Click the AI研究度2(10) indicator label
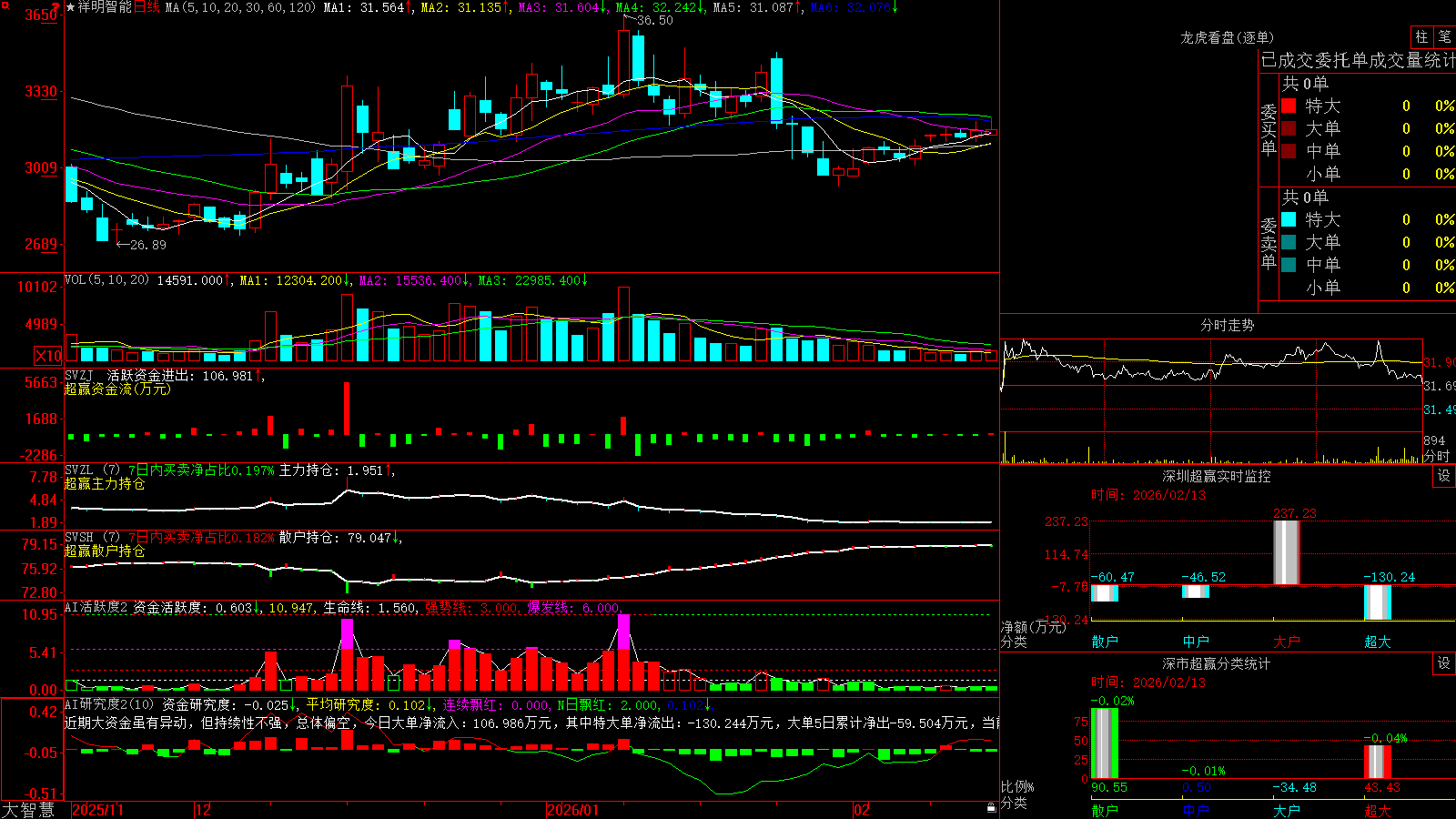 [x=109, y=705]
